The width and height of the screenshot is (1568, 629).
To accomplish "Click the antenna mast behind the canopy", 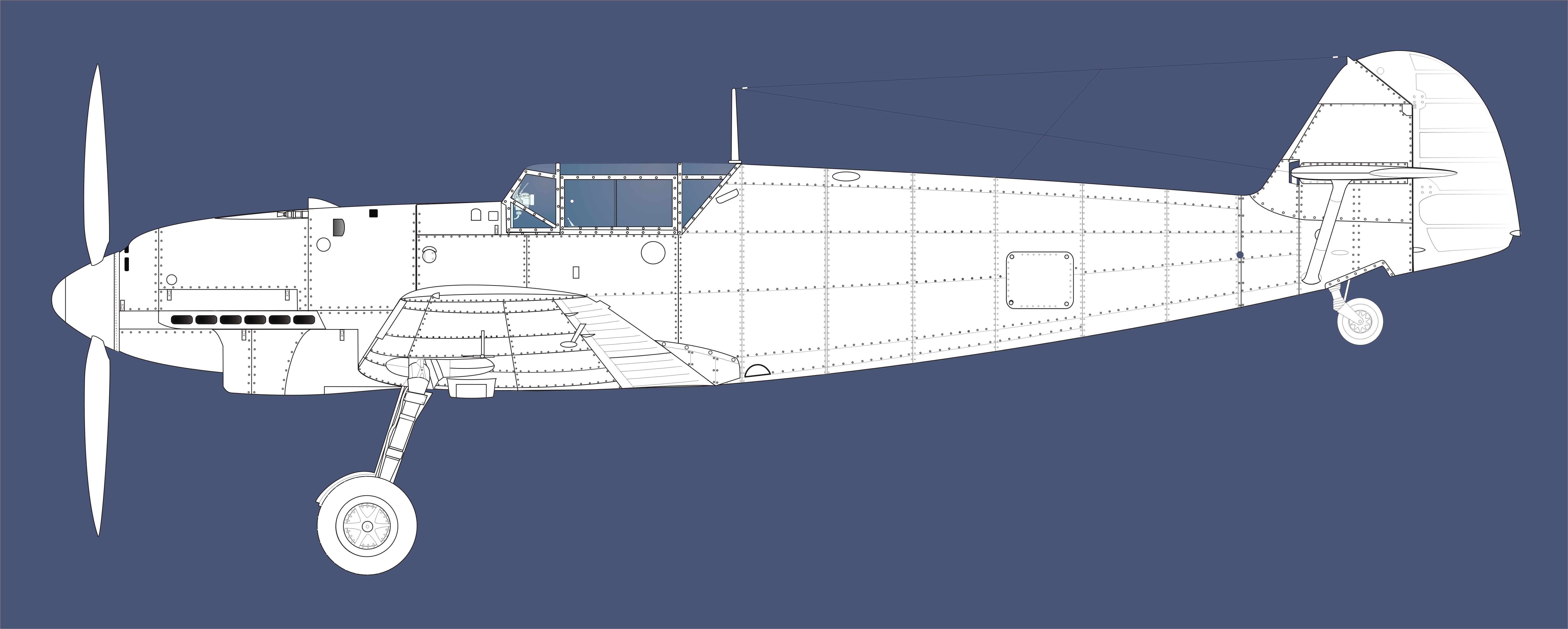I will 735,126.
